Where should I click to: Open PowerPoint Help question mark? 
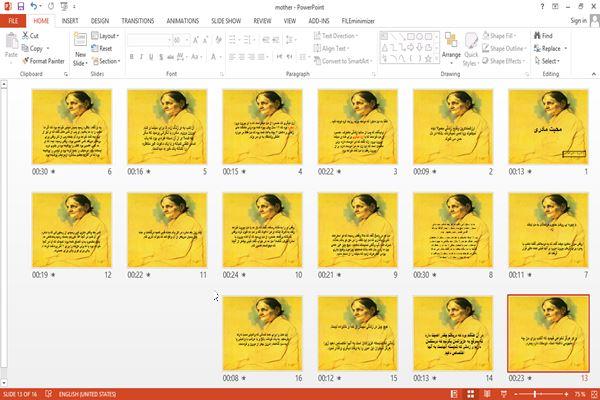pyautogui.click(x=542, y=7)
